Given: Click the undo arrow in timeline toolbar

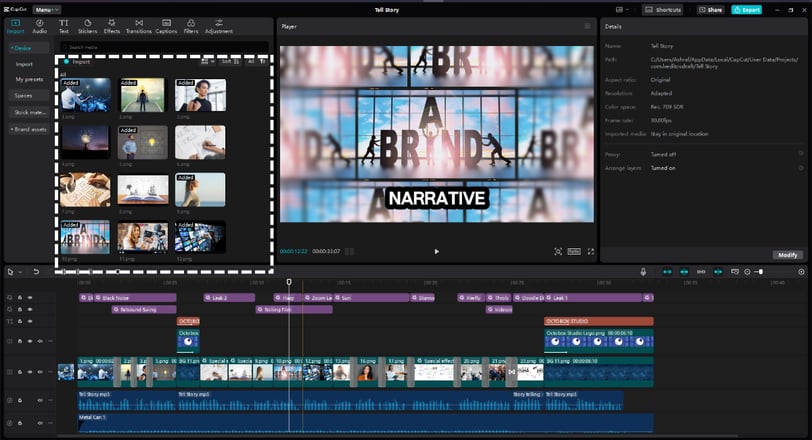Looking at the screenshot, I should coord(36,271).
